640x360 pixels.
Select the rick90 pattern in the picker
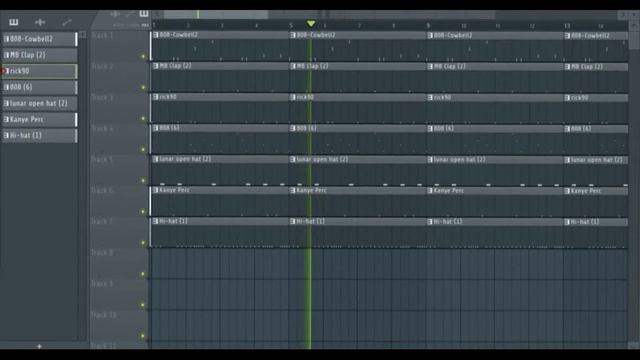click(40, 71)
